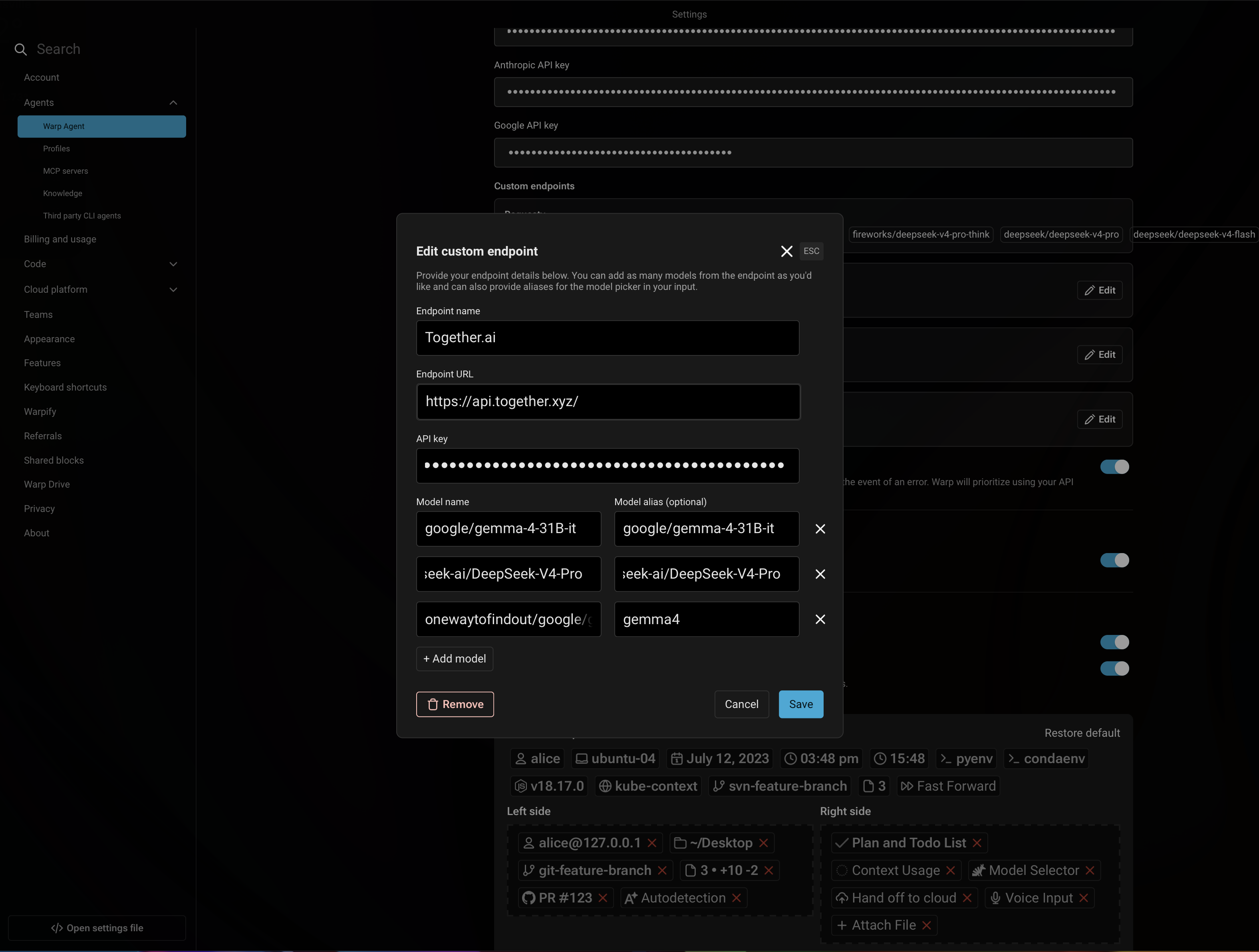Click Open settings file button
1259x952 pixels.
97,928
